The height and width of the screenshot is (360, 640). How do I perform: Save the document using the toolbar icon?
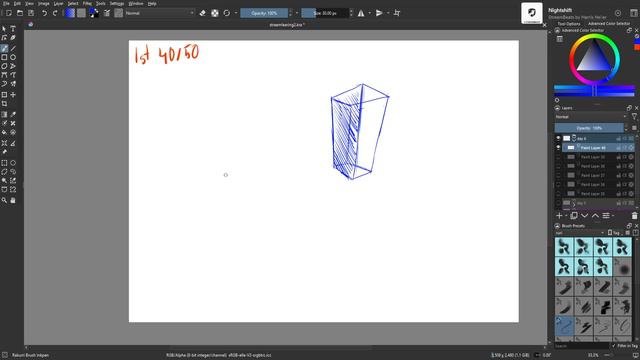pyautogui.click(x=31, y=13)
